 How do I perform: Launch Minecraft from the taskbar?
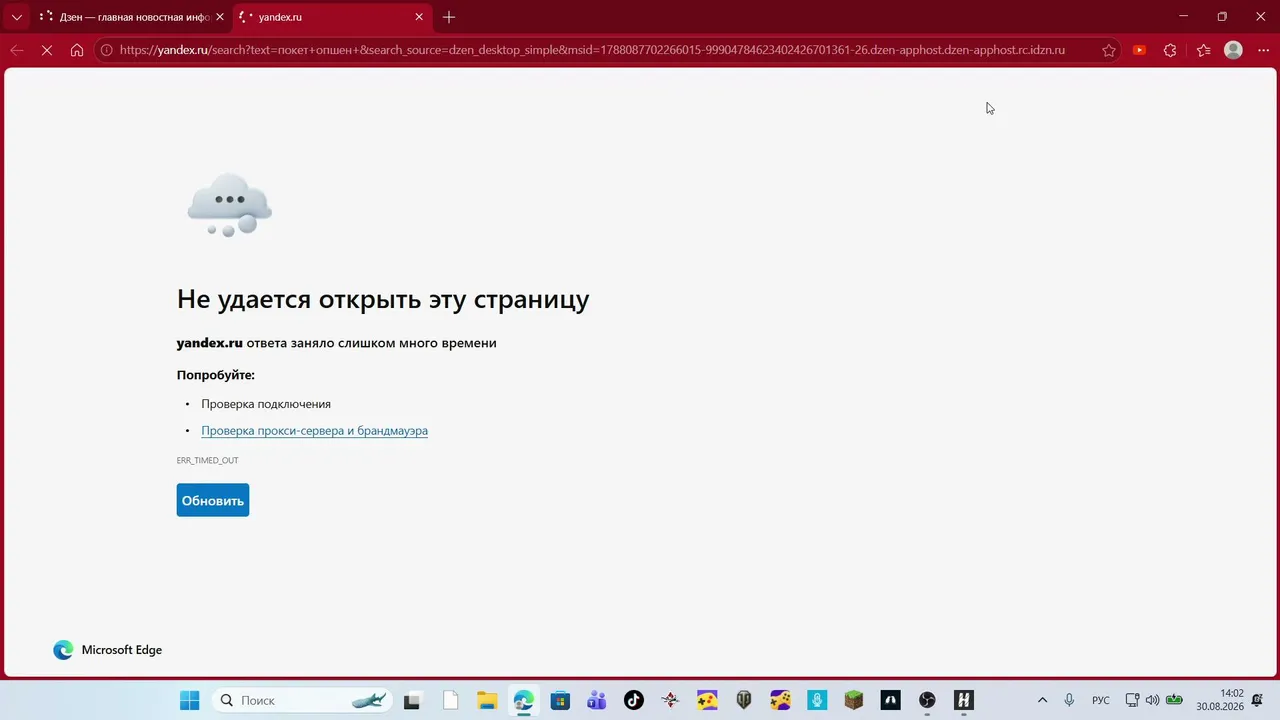tap(853, 700)
